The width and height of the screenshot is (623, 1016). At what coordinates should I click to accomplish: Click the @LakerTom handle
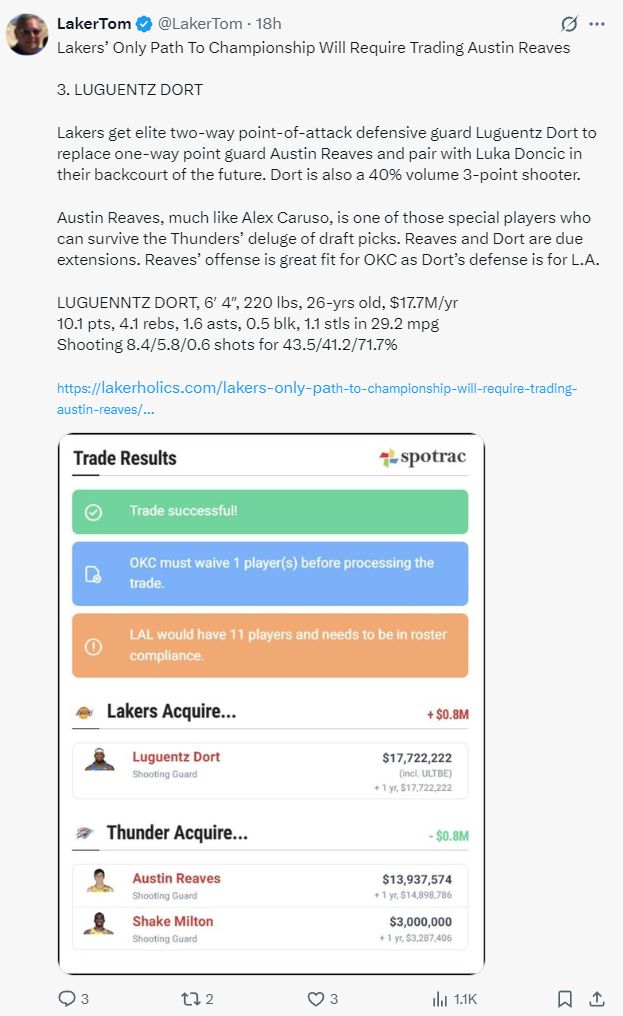tap(200, 23)
